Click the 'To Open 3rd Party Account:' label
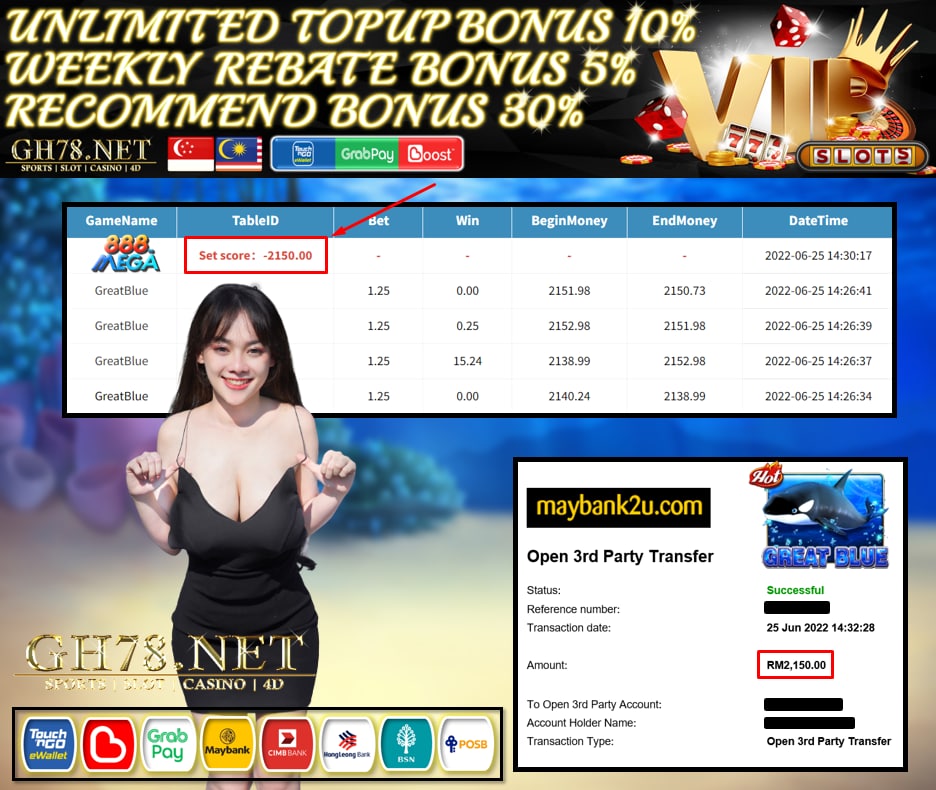The image size is (936, 790). 594,705
